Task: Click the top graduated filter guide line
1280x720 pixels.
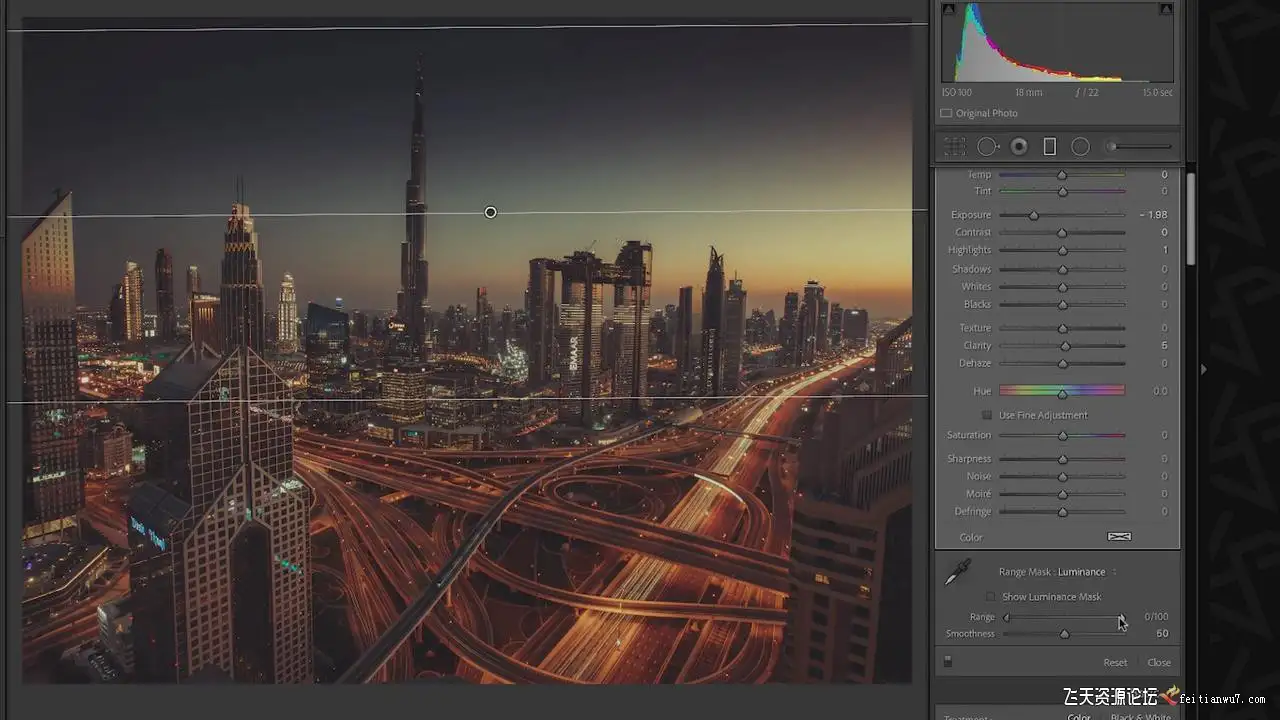Action: (468, 27)
